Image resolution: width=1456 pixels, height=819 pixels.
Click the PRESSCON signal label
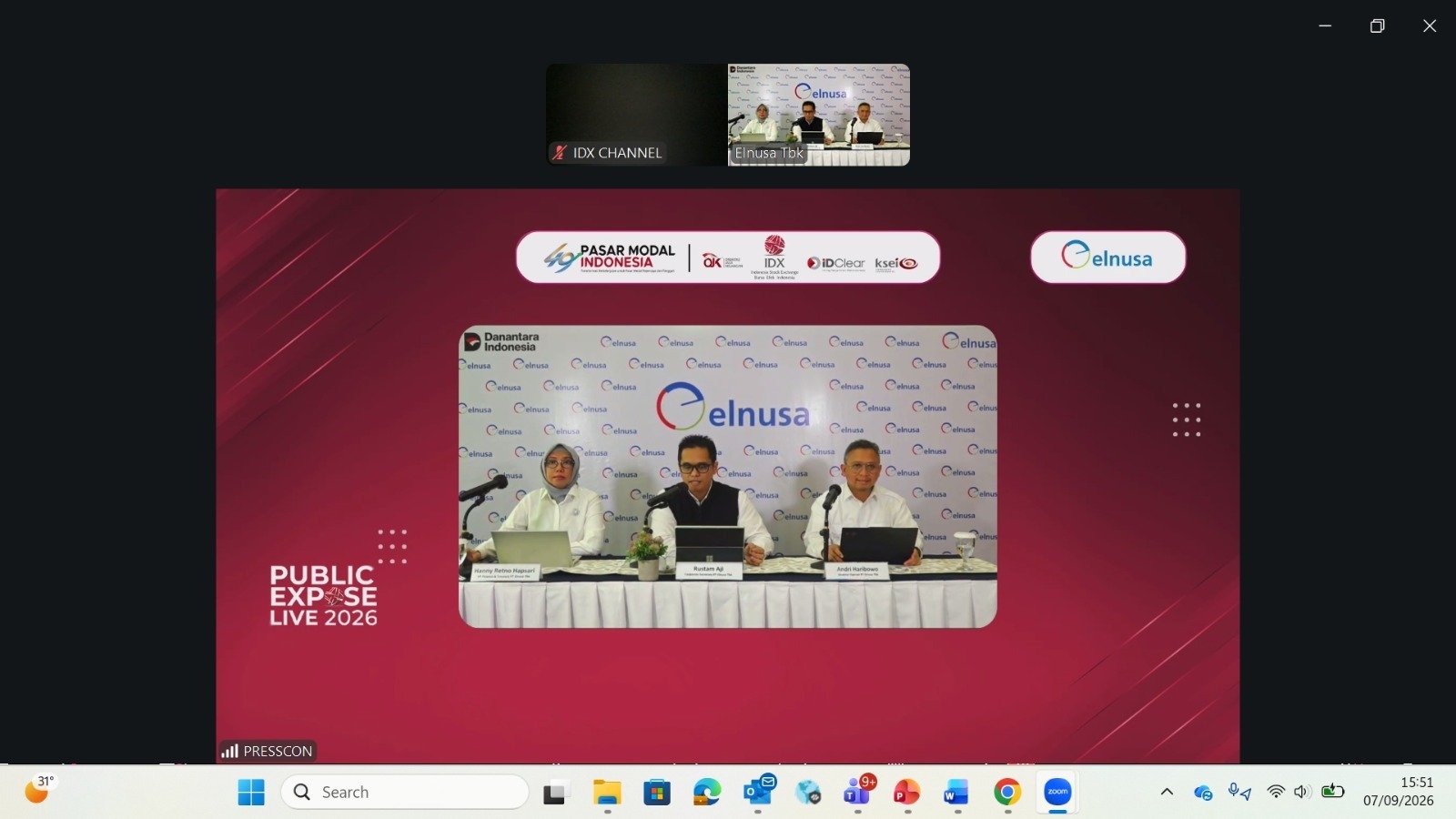tap(268, 751)
